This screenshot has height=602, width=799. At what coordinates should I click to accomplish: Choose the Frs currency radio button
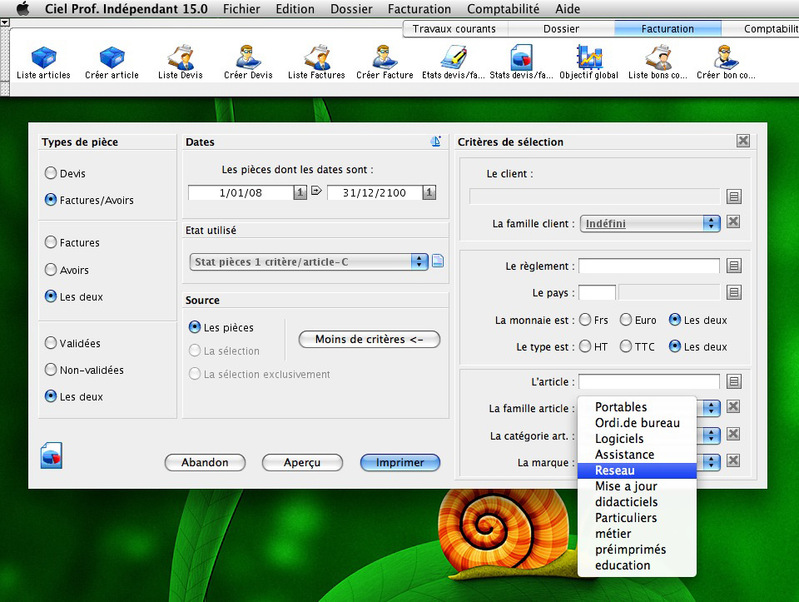585,320
